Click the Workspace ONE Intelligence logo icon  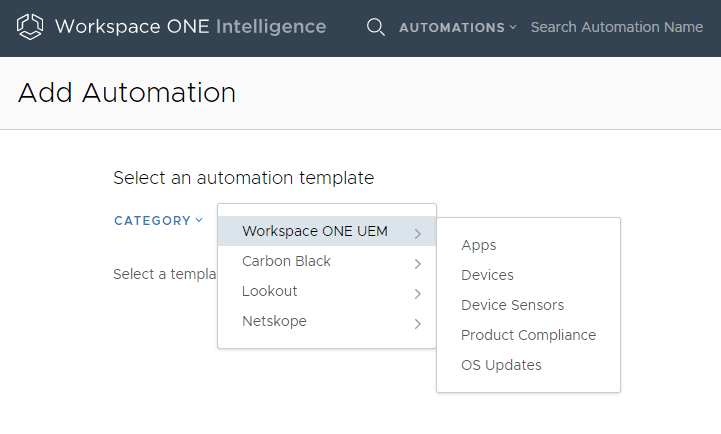(x=30, y=27)
